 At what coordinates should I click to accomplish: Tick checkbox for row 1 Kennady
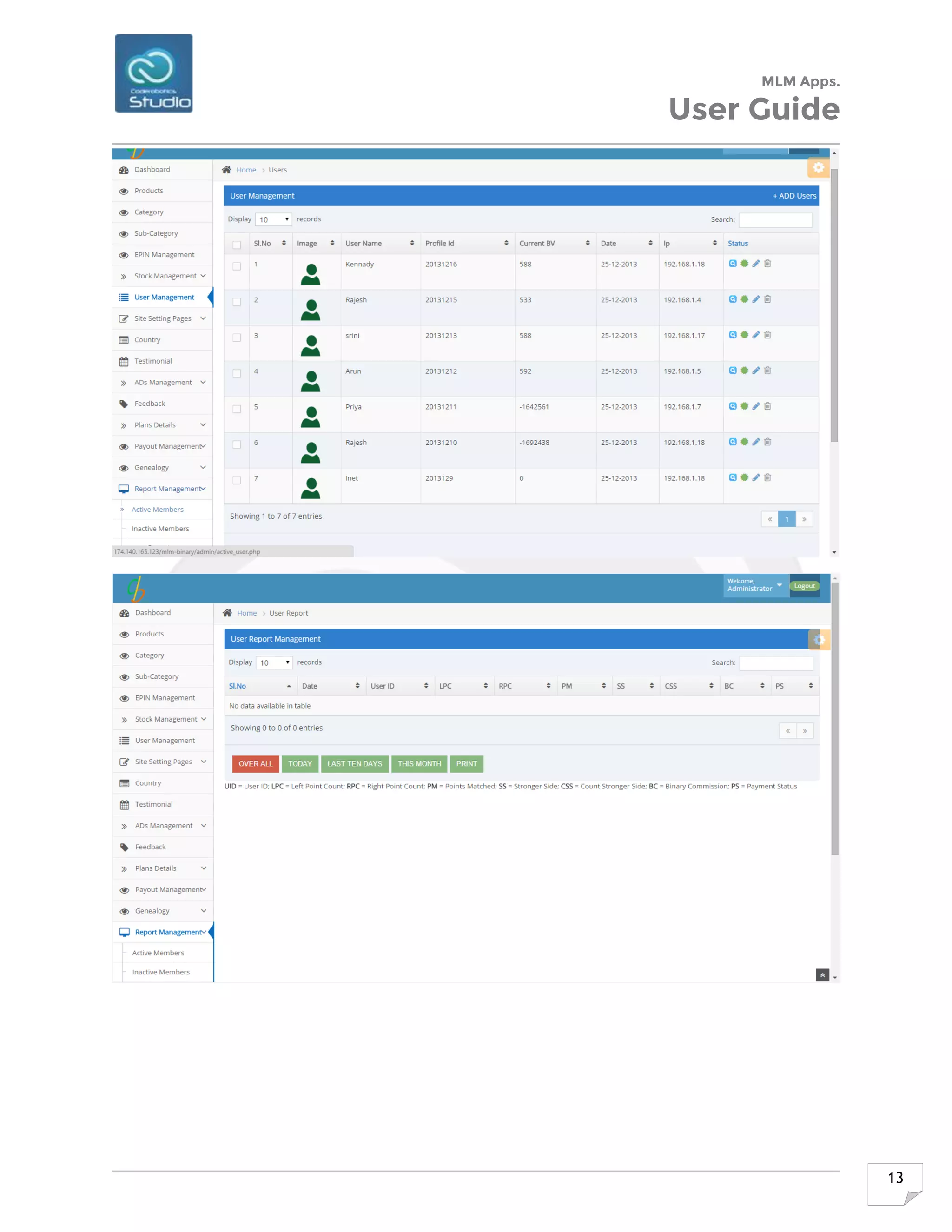237,266
